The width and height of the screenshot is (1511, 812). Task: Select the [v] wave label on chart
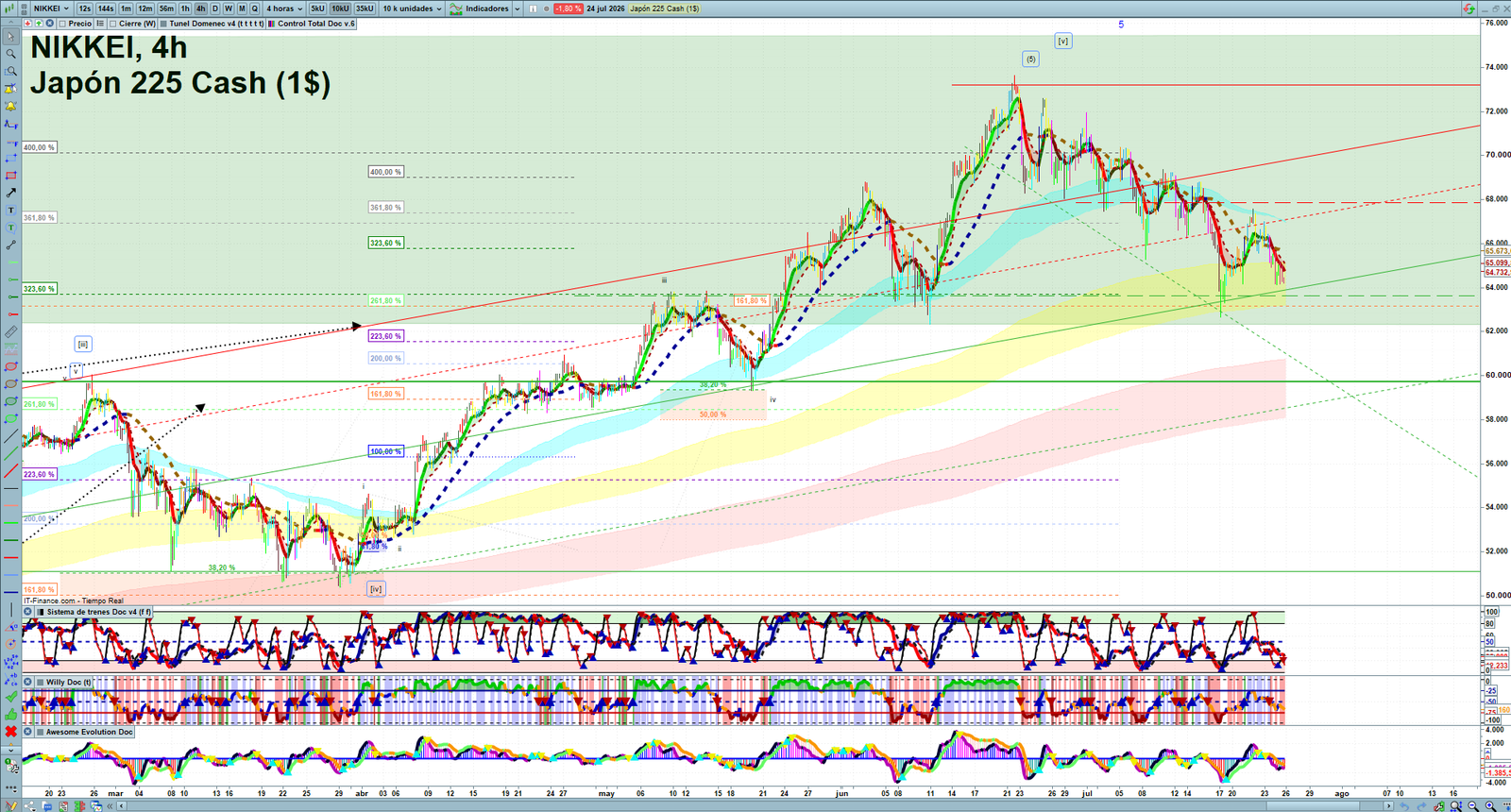coord(1063,41)
